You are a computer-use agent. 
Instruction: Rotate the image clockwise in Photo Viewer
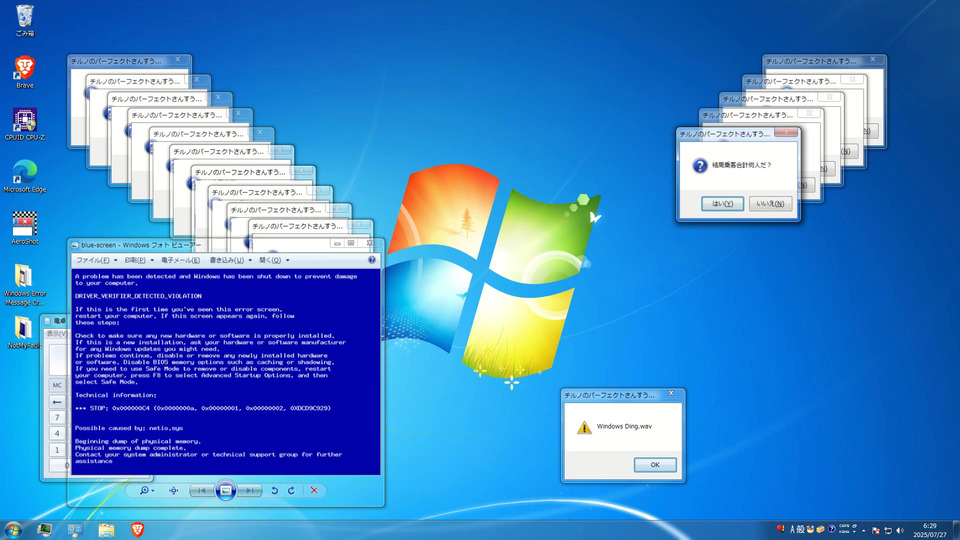(291, 490)
